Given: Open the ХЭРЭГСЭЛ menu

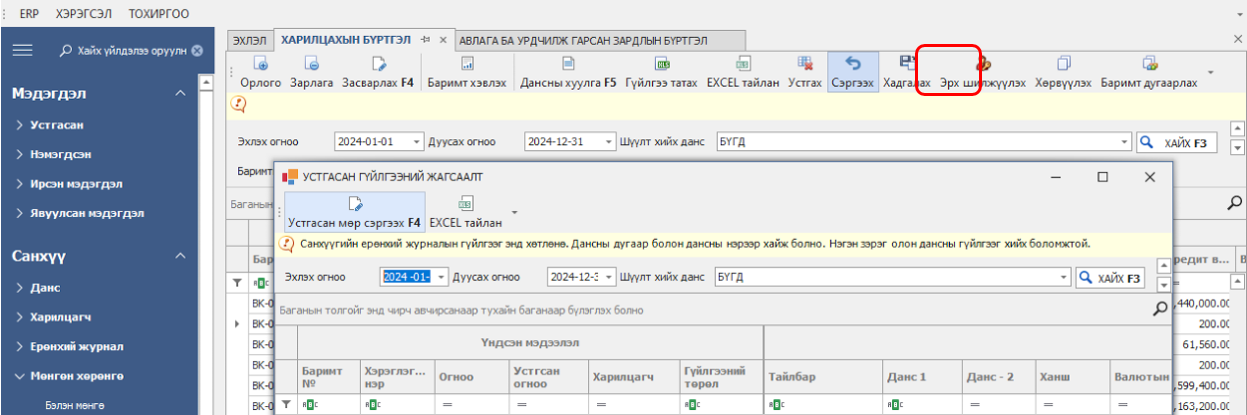Looking at the screenshot, I should (x=85, y=16).
